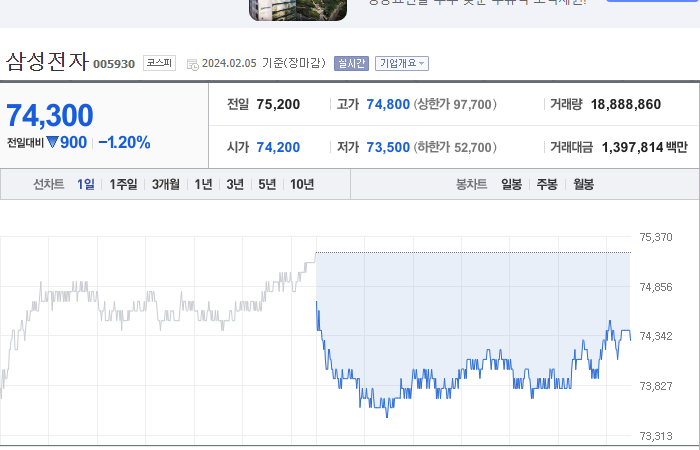The height and width of the screenshot is (450, 700).
Task: Click the down-triangle price change icon
Action: 52,142
